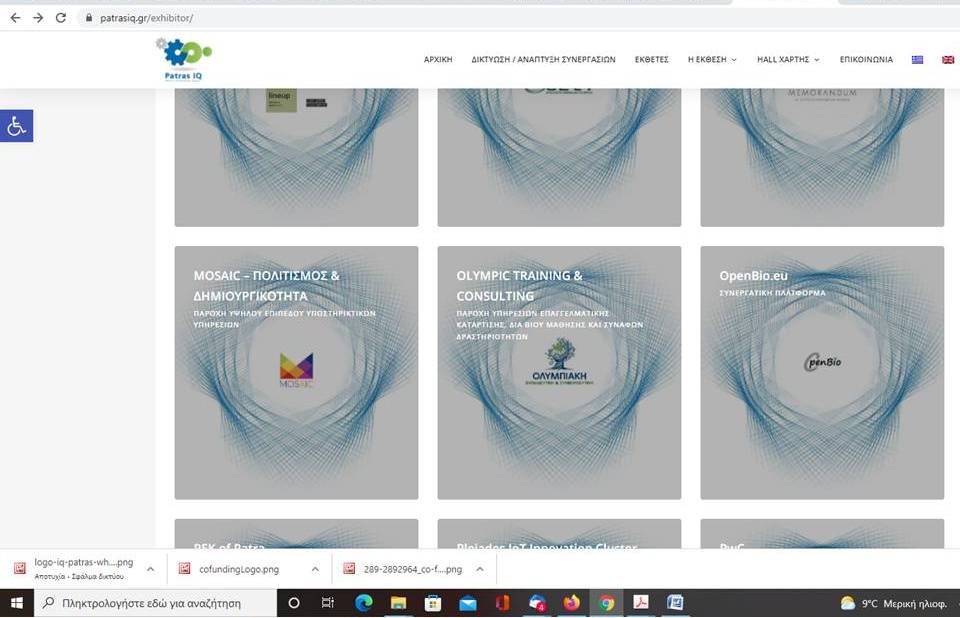Click the text ΠΑΡΟΧΗ ΥΨΗΛΟΥ ΕΠΙΠΕΔΟΥ ΥΠΟΣΤΗΡΙΚΤΙΚΩΝ ΥΠΗΡΕΣΙΩΝ

[285, 318]
